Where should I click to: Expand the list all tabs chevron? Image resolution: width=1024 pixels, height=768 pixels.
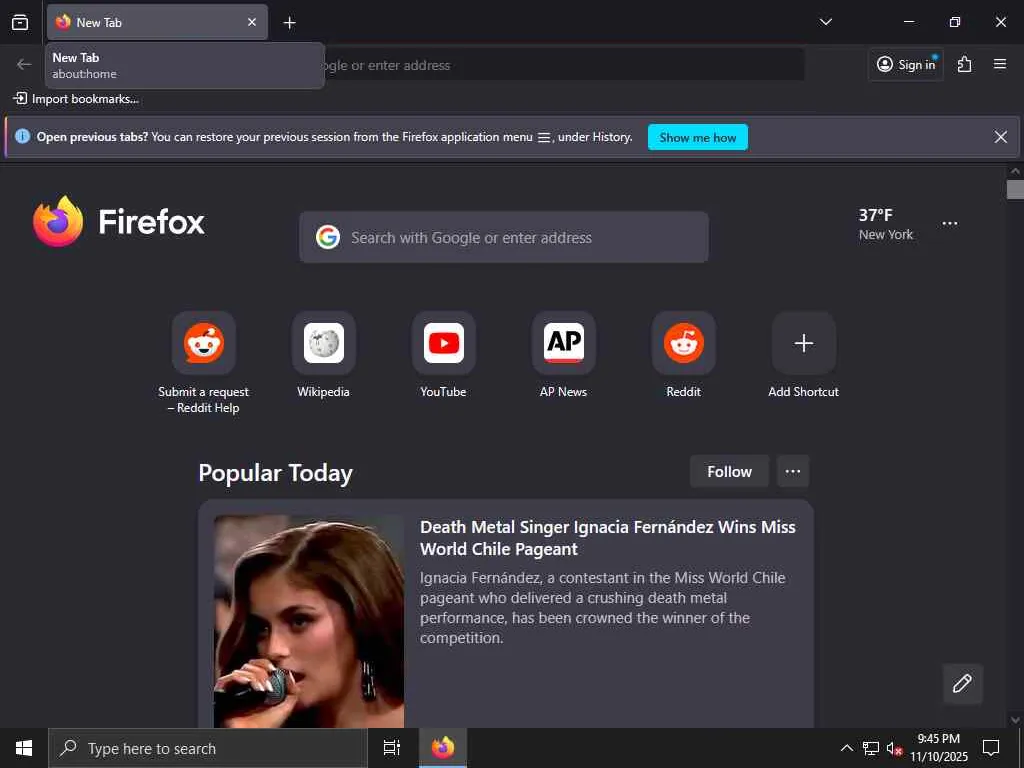pos(825,22)
